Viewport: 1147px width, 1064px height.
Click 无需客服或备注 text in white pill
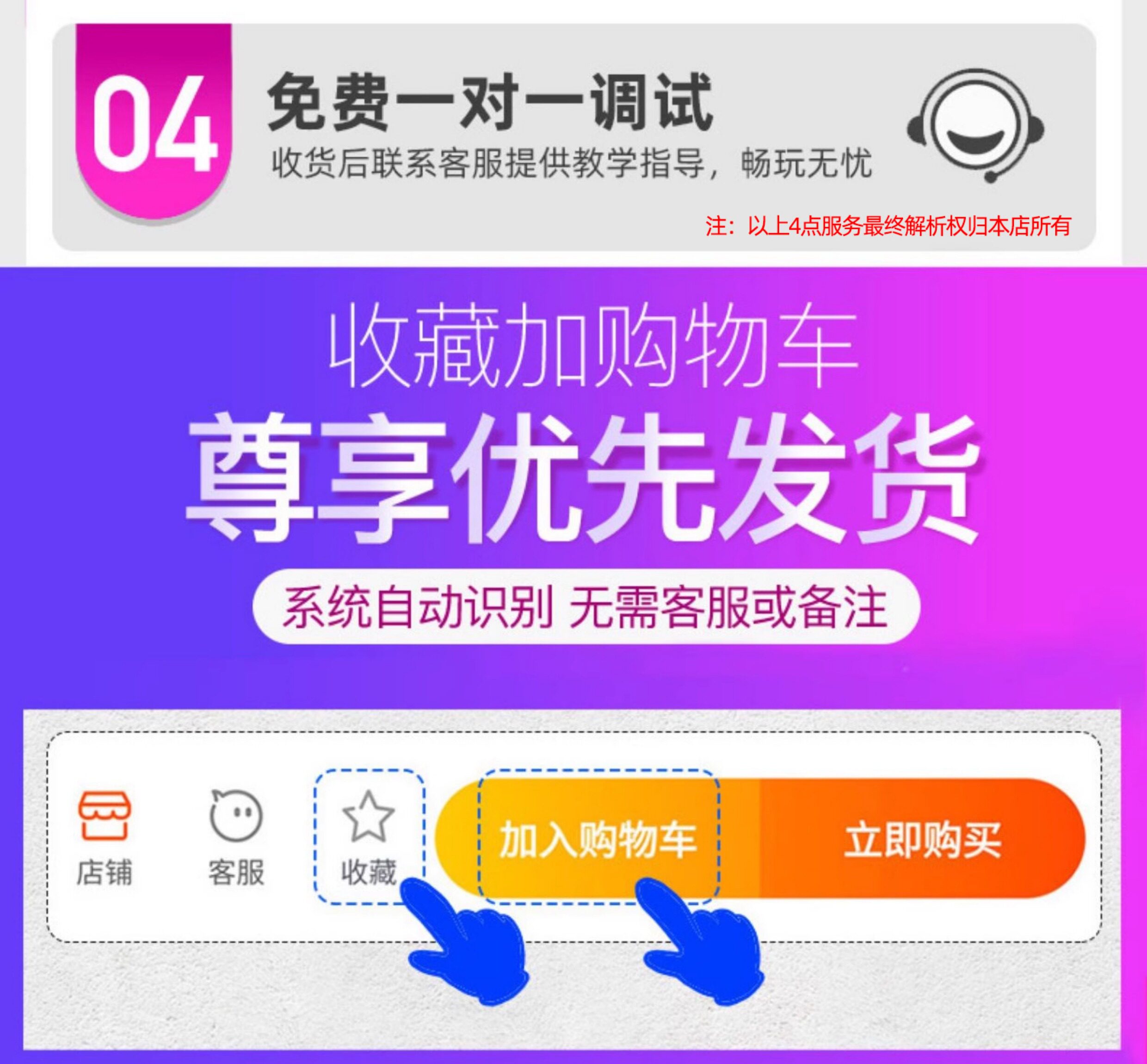728,607
